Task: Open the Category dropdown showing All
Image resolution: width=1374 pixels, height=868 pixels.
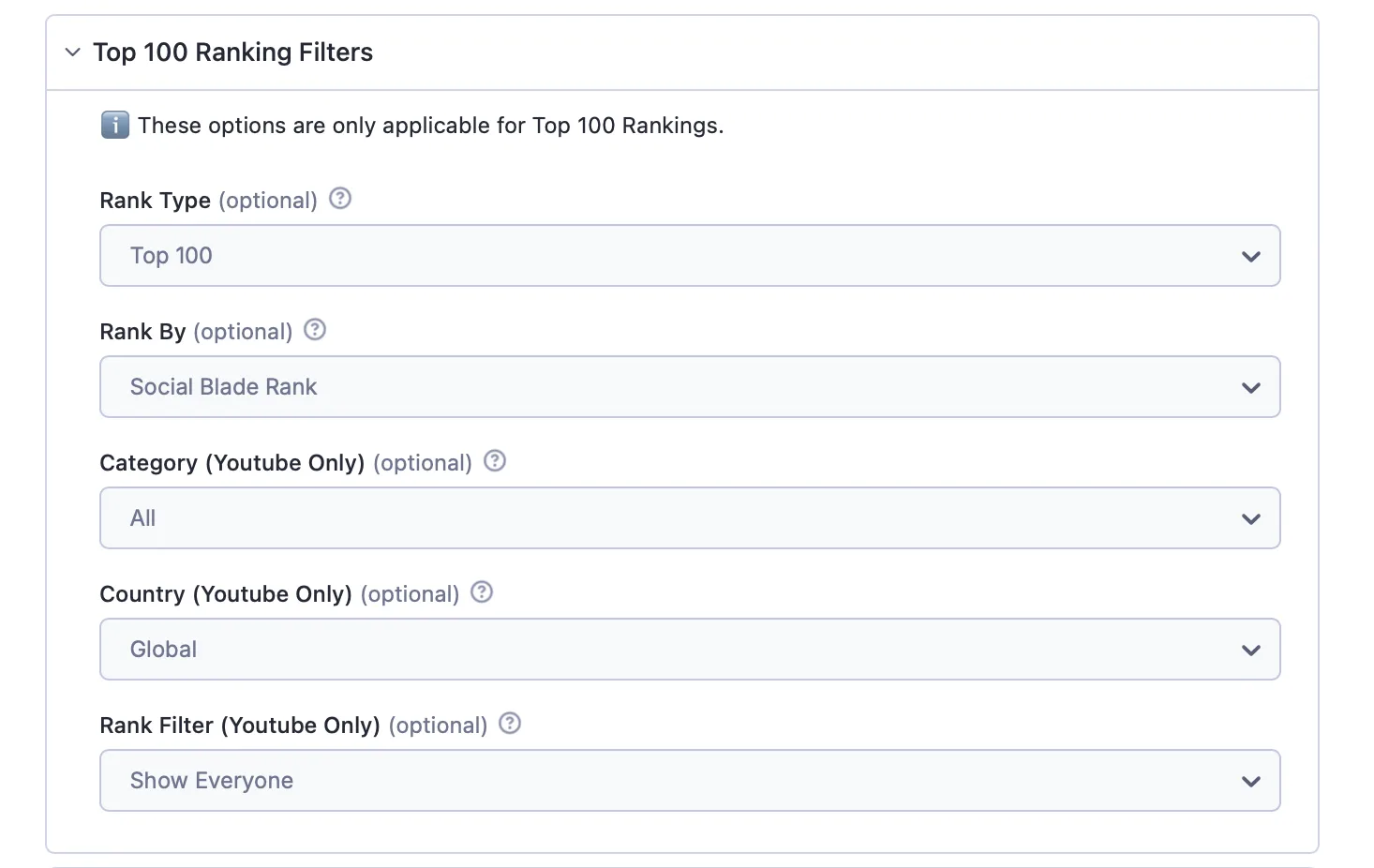Action: [x=690, y=518]
